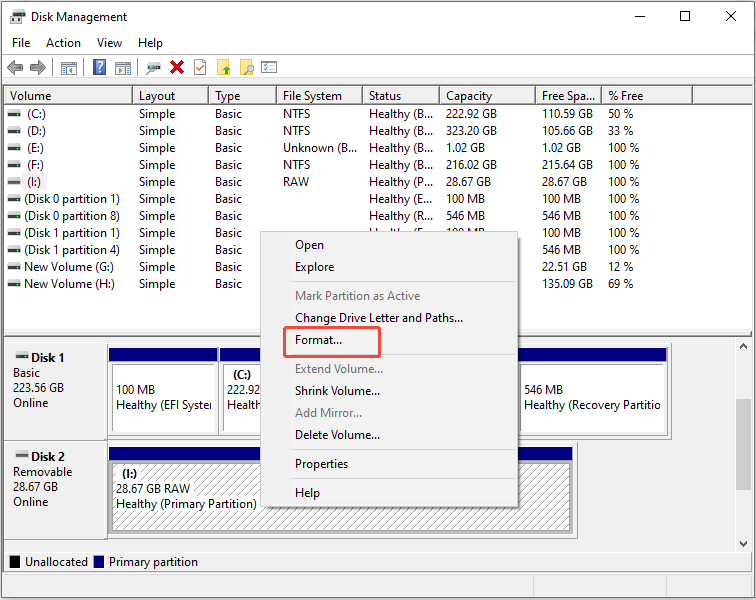
Task: Click the Forward arrow toolbar icon
Action: tap(38, 67)
